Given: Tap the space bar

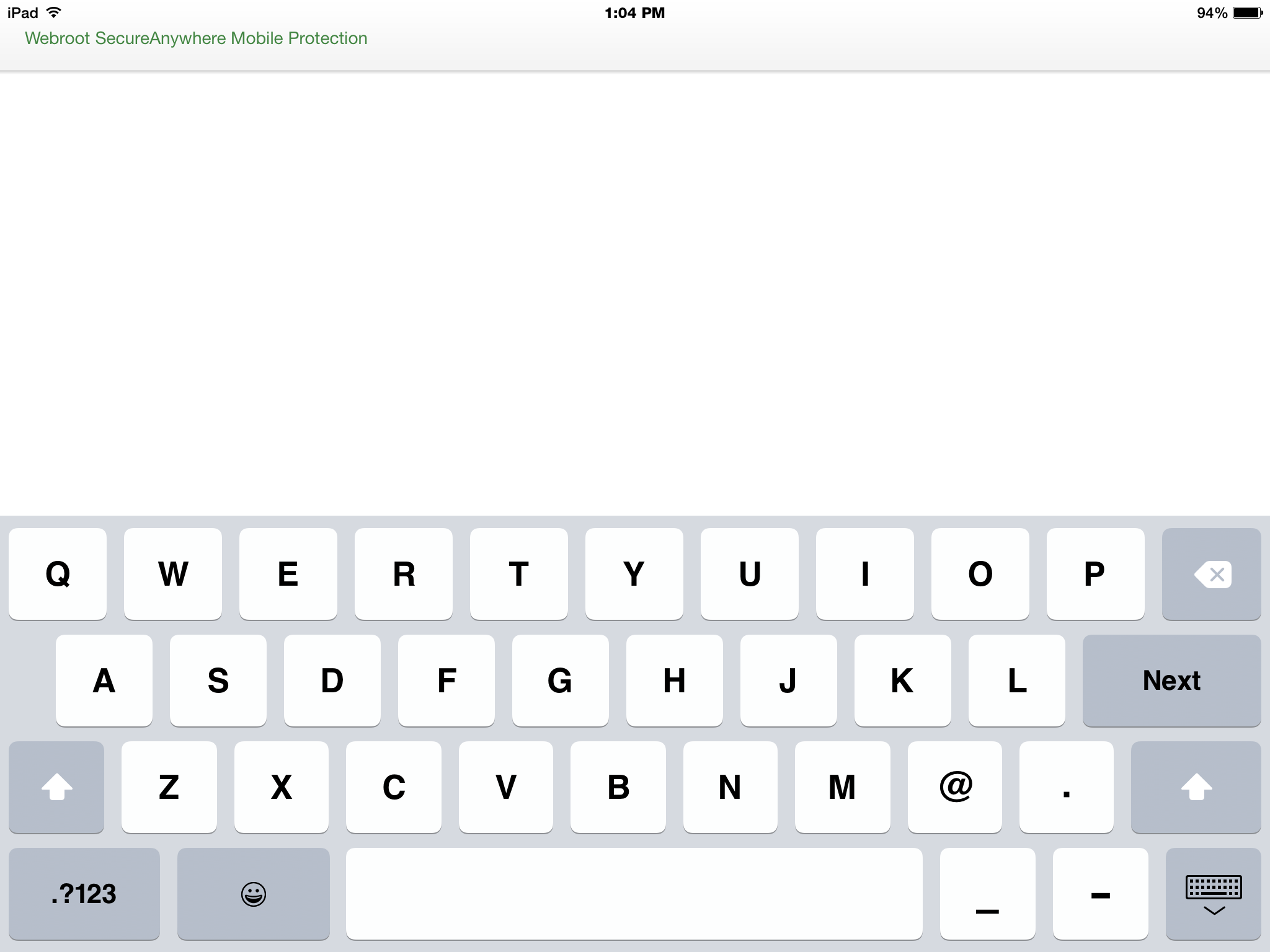Looking at the screenshot, I should [634, 894].
